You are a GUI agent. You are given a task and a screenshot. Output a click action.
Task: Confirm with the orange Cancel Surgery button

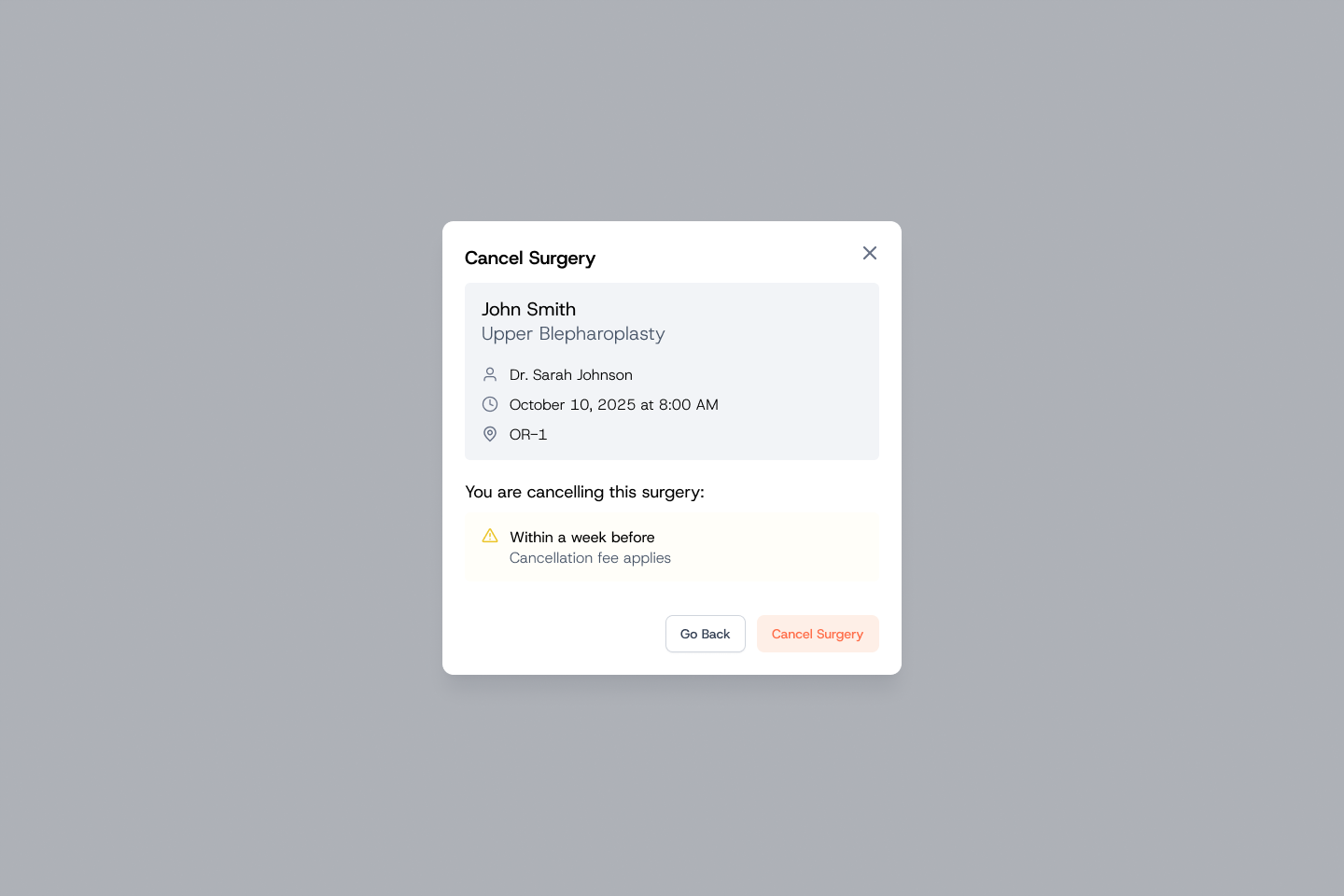coord(818,634)
